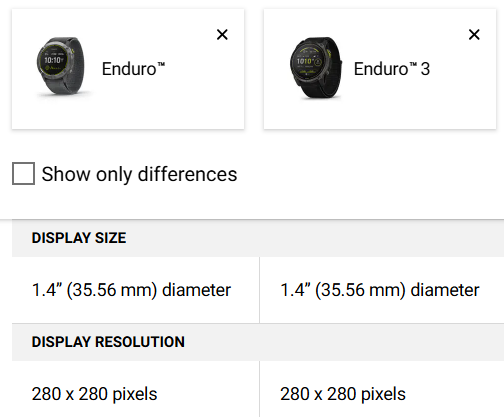Collapse the DISPLAY SIZE section header
This screenshot has width=504, height=417.
pyautogui.click(x=258, y=238)
